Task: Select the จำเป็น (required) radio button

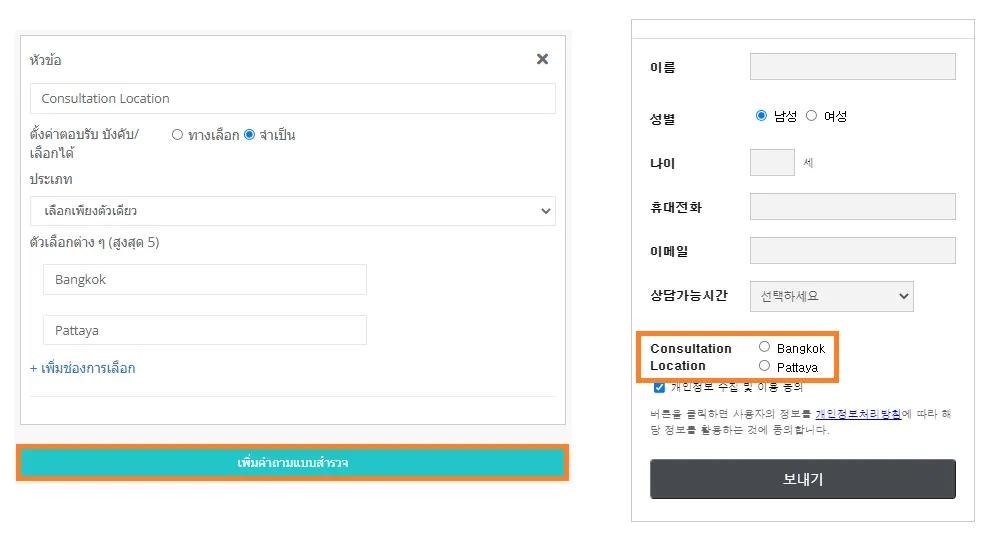Action: click(249, 135)
